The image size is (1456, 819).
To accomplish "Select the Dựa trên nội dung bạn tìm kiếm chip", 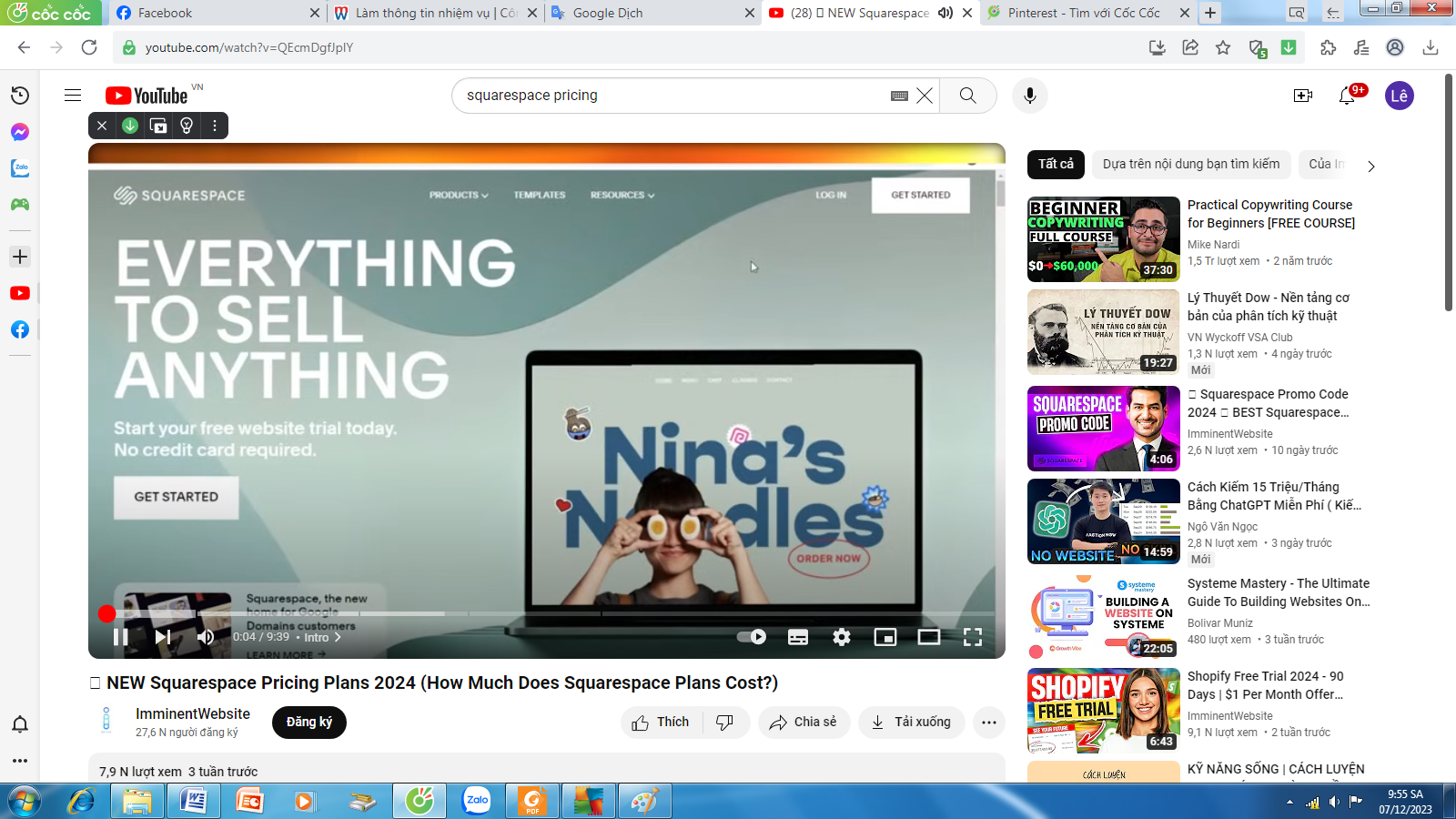I will [x=1191, y=164].
